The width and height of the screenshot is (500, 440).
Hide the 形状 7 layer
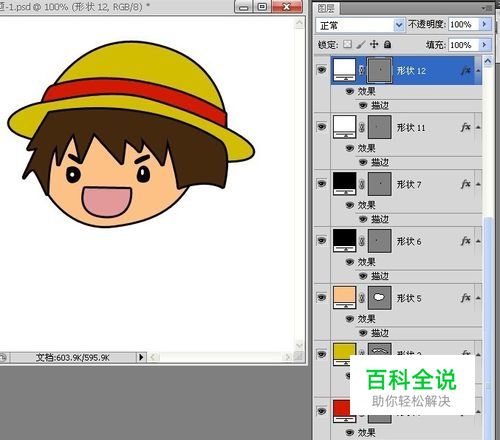(x=322, y=184)
